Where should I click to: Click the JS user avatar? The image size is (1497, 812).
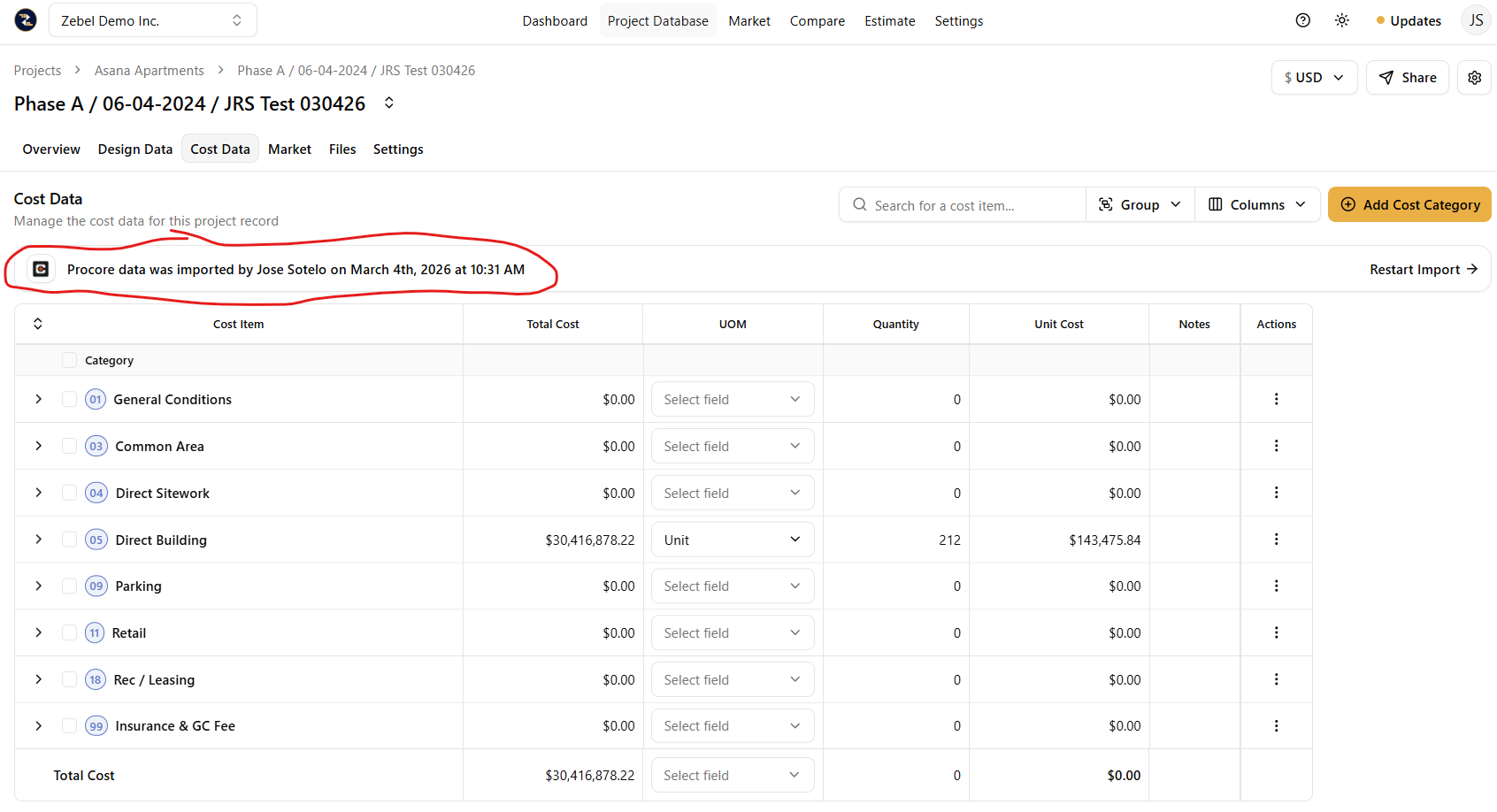pyautogui.click(x=1475, y=20)
